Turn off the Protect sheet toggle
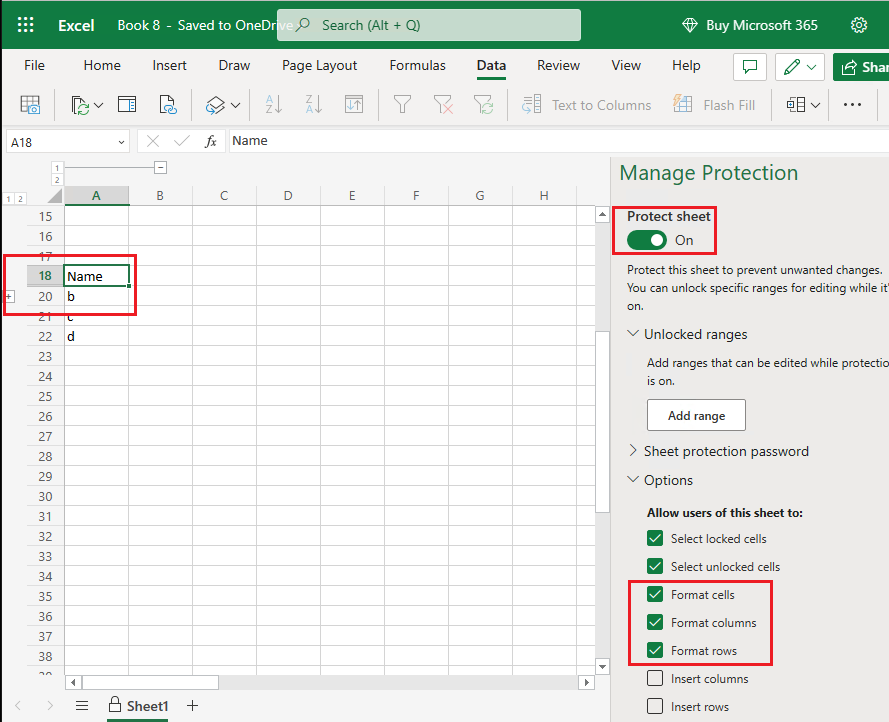This screenshot has height=722, width=889. 646,240
